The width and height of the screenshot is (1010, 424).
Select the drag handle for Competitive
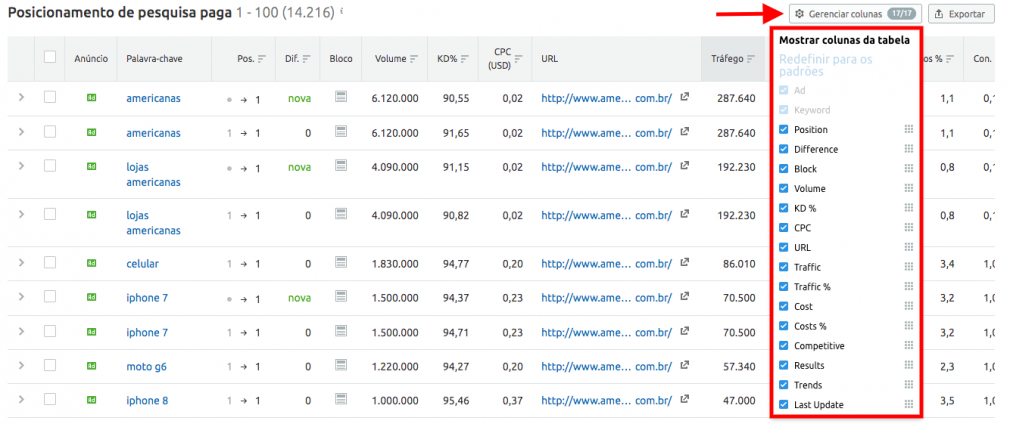[909, 345]
